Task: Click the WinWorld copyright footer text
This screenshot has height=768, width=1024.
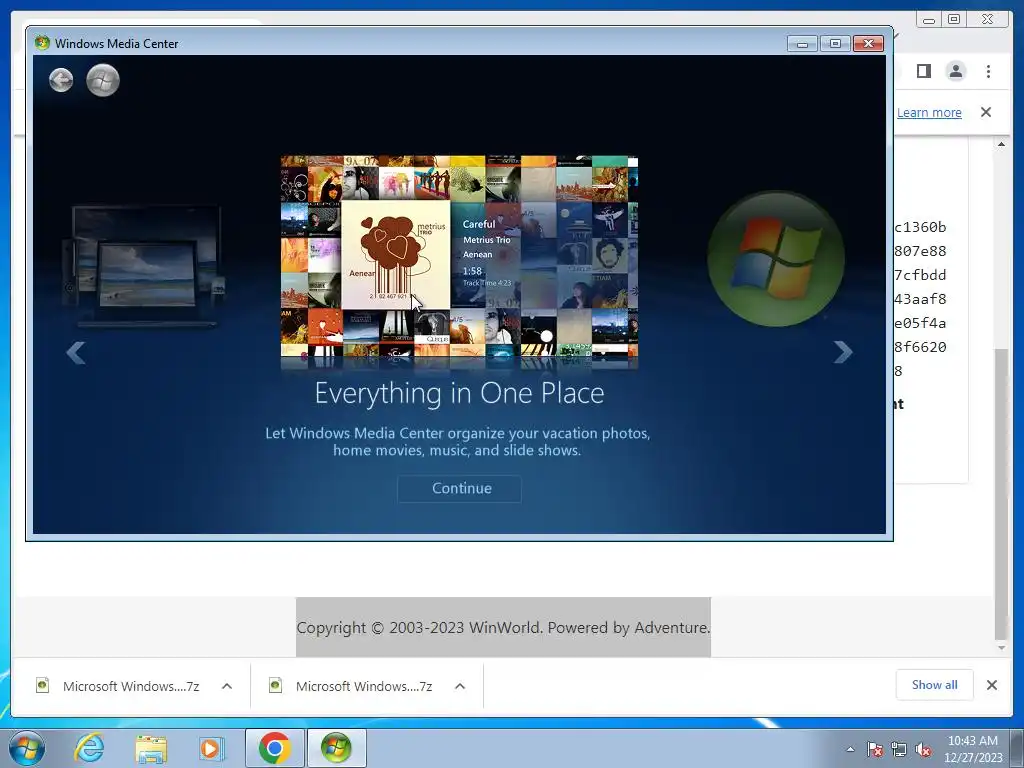Action: click(x=503, y=628)
